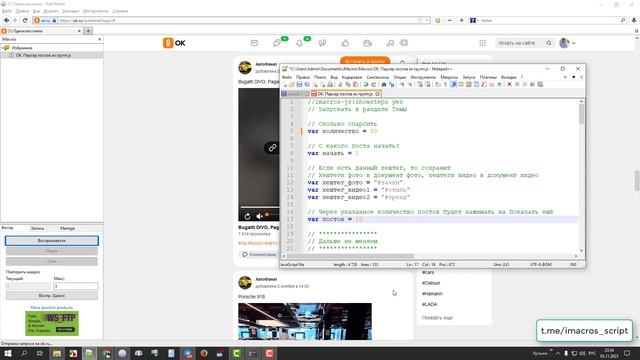Screen dimensions: 640x360
Task: Open the Porsche post image thumbnail
Action: point(305,321)
